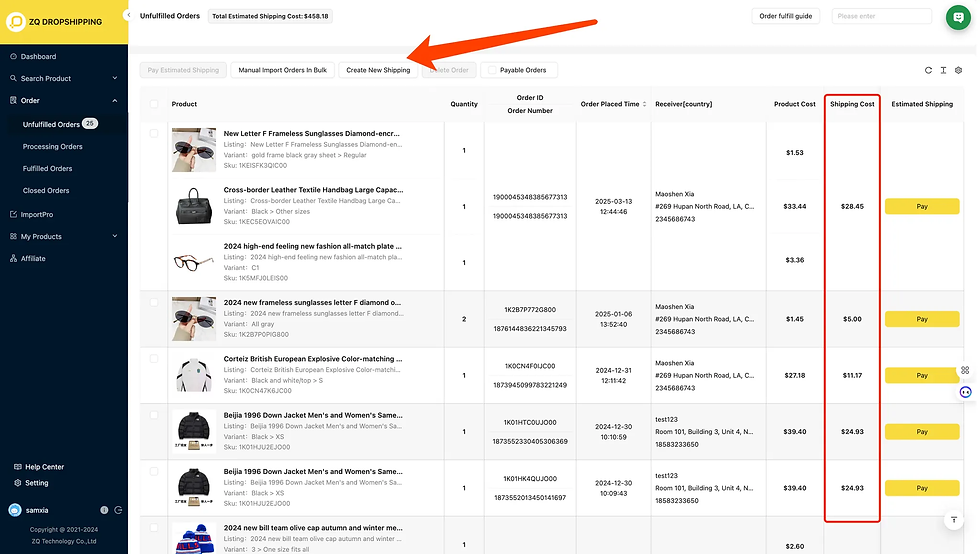Viewport: 980px width, 554px height.
Task: Click product title Cross-border Leather Textile Handbag
Action: 313,189
